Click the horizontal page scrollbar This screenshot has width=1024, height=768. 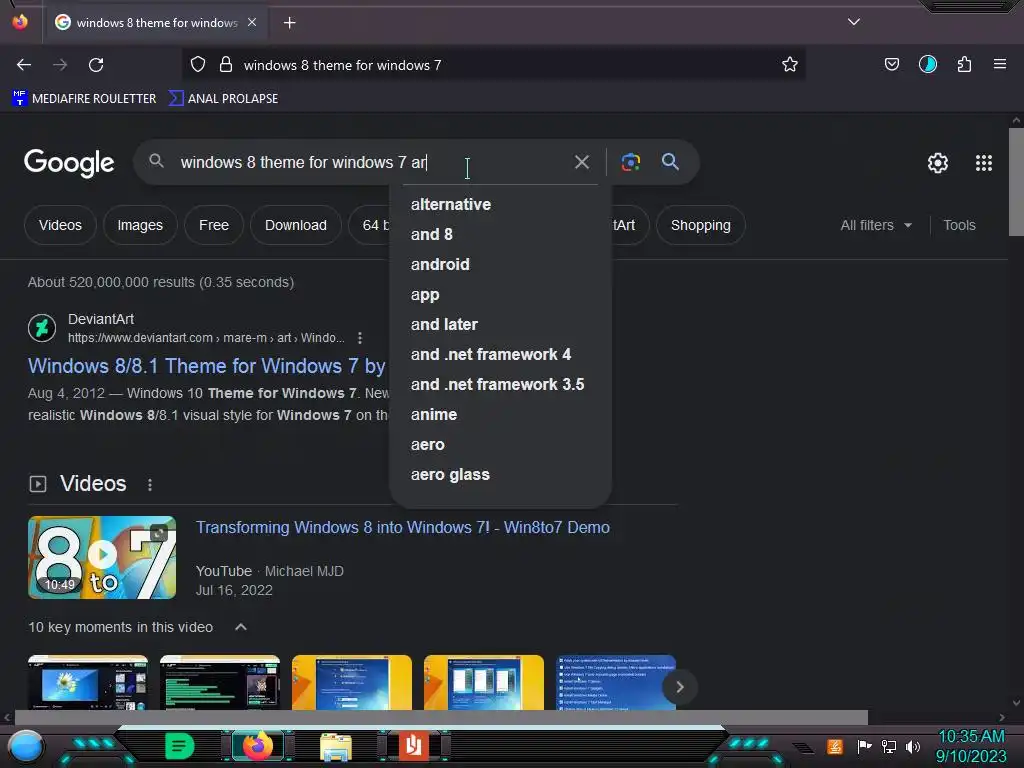click(441, 718)
